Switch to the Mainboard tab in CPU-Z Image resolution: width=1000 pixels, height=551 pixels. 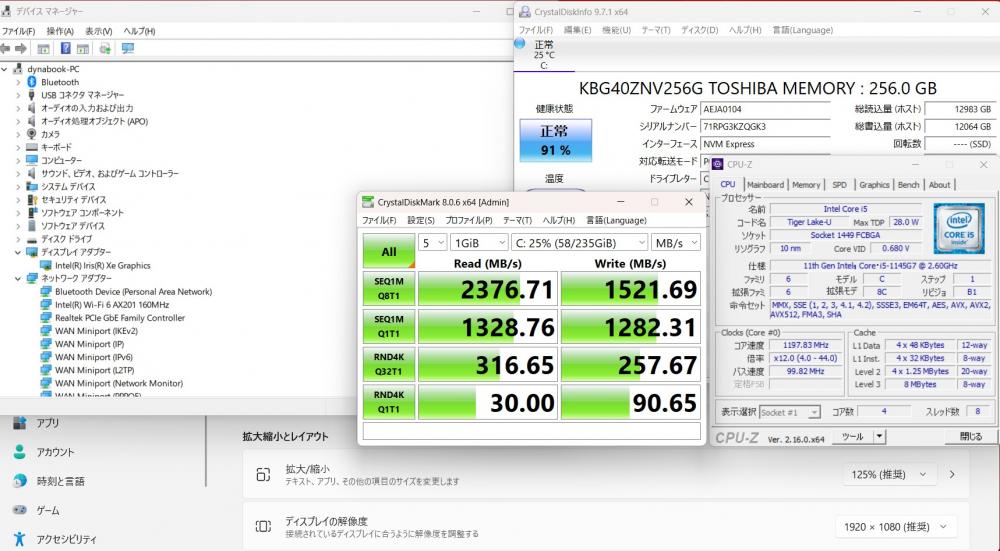point(765,185)
